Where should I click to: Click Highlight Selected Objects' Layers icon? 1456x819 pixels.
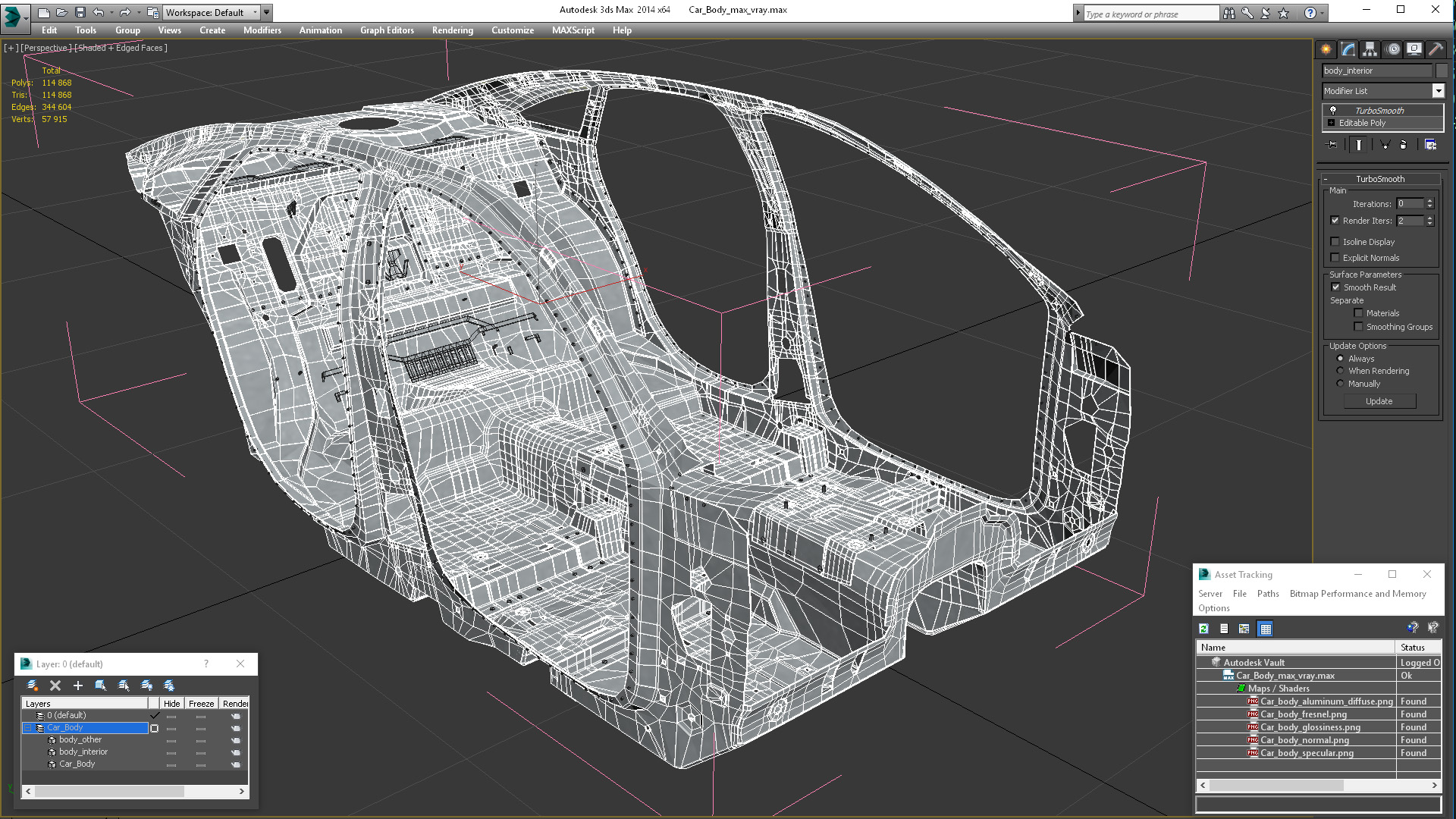[124, 686]
